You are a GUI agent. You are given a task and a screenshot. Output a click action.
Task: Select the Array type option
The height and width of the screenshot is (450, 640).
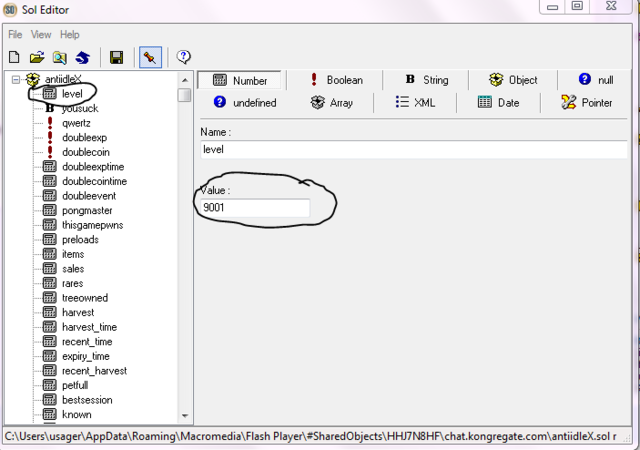331,102
